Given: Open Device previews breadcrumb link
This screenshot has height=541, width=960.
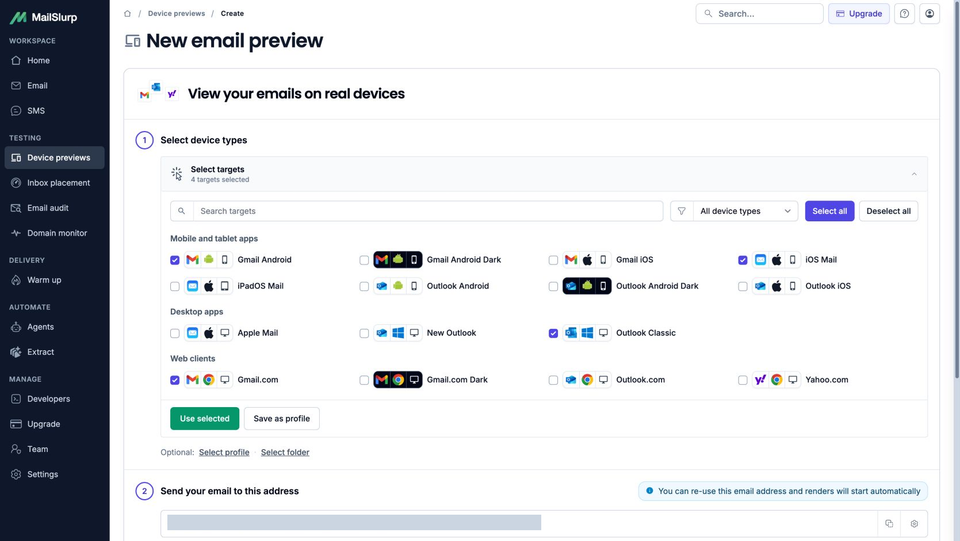Looking at the screenshot, I should tap(176, 13).
